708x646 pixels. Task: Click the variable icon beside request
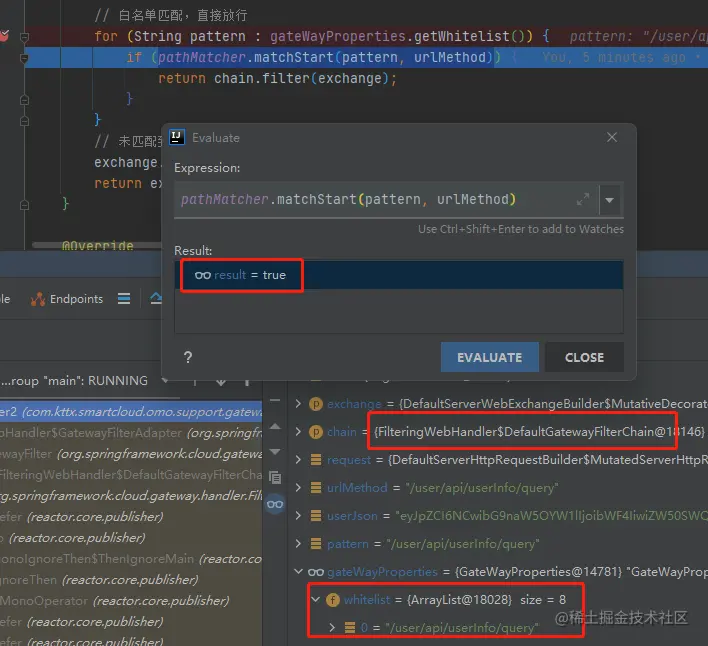pyautogui.click(x=316, y=460)
